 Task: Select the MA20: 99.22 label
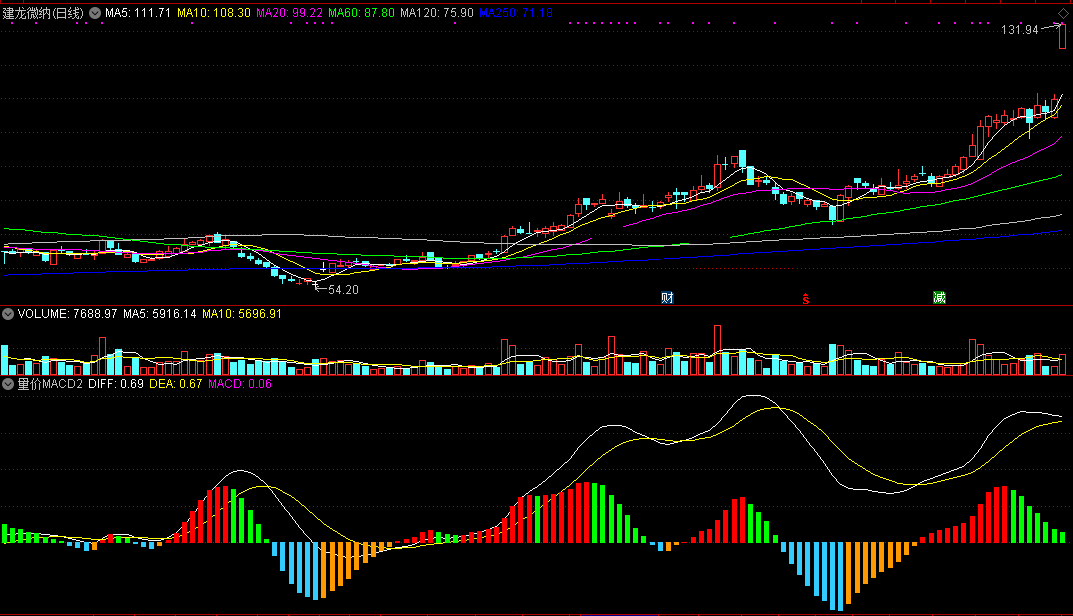(x=289, y=13)
